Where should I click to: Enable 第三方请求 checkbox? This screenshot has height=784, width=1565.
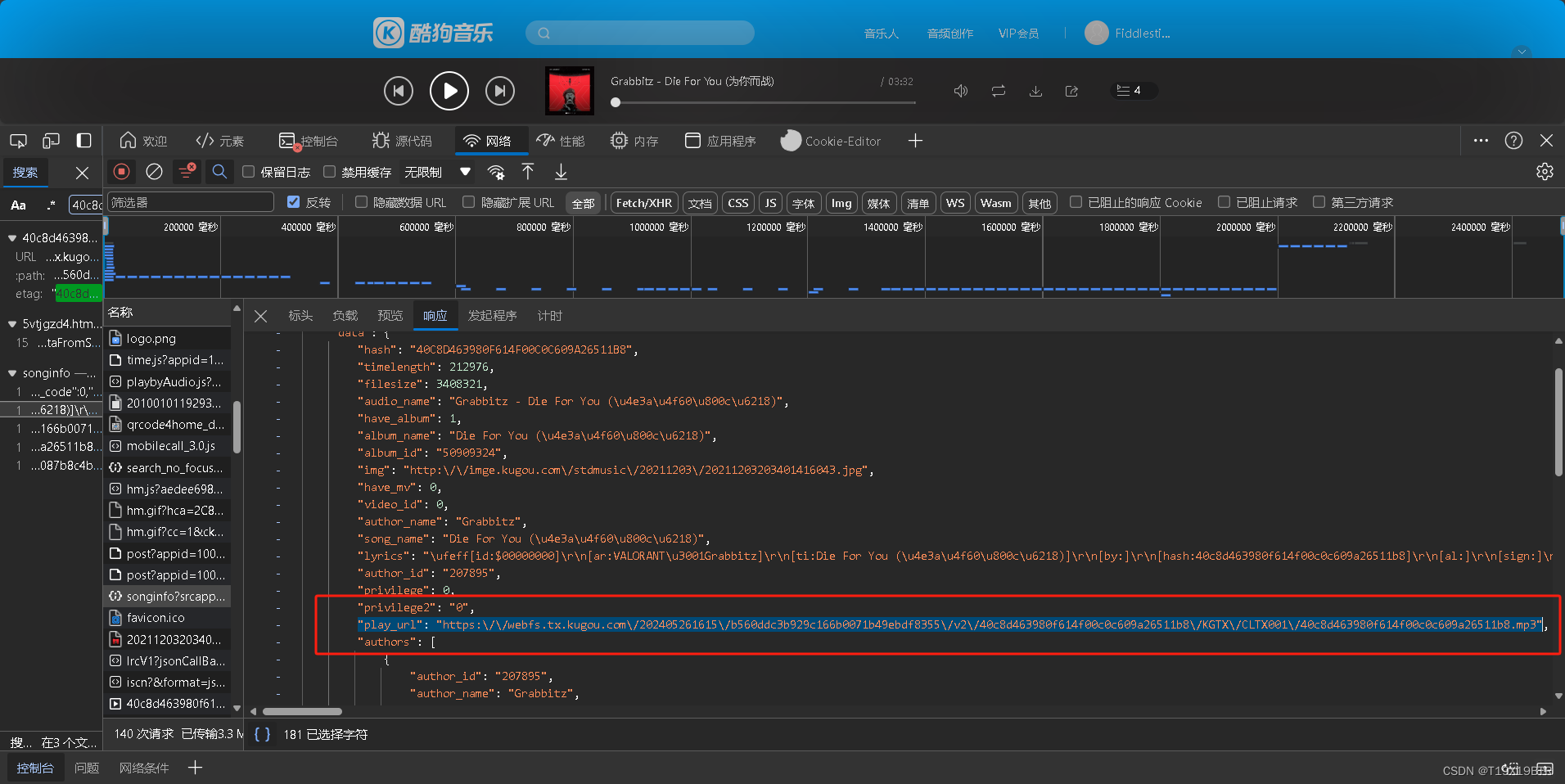click(1319, 202)
